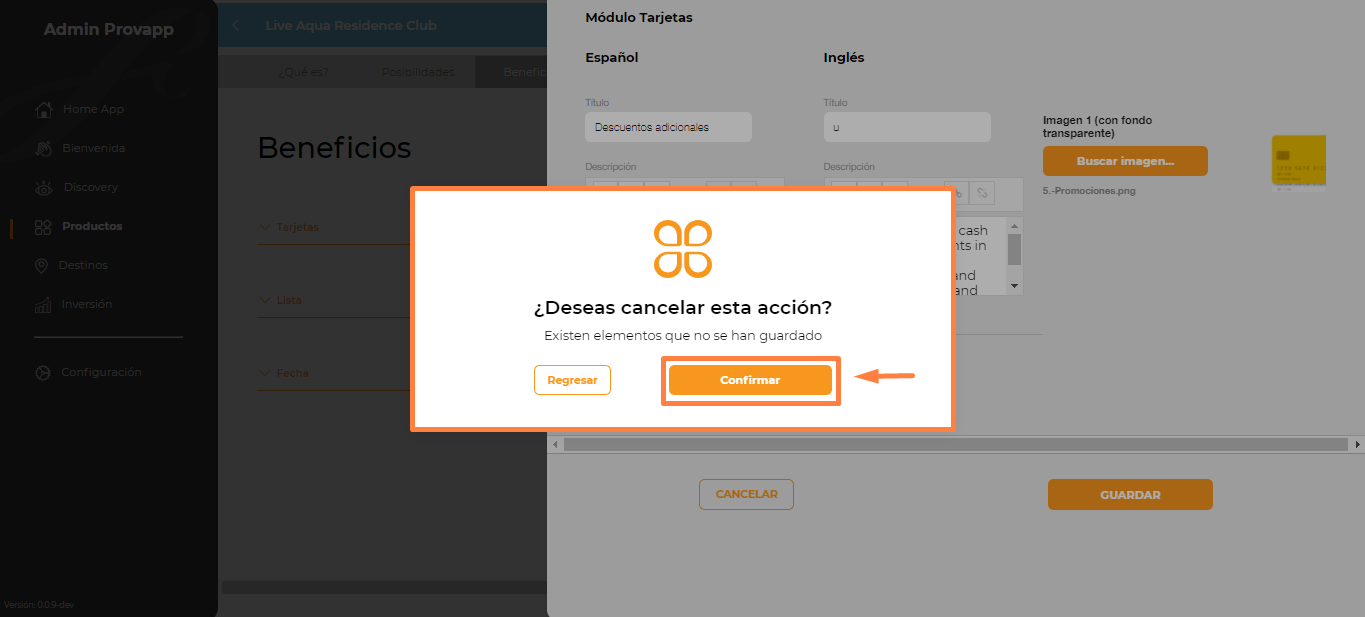Confirm cancelling the action

pos(750,380)
